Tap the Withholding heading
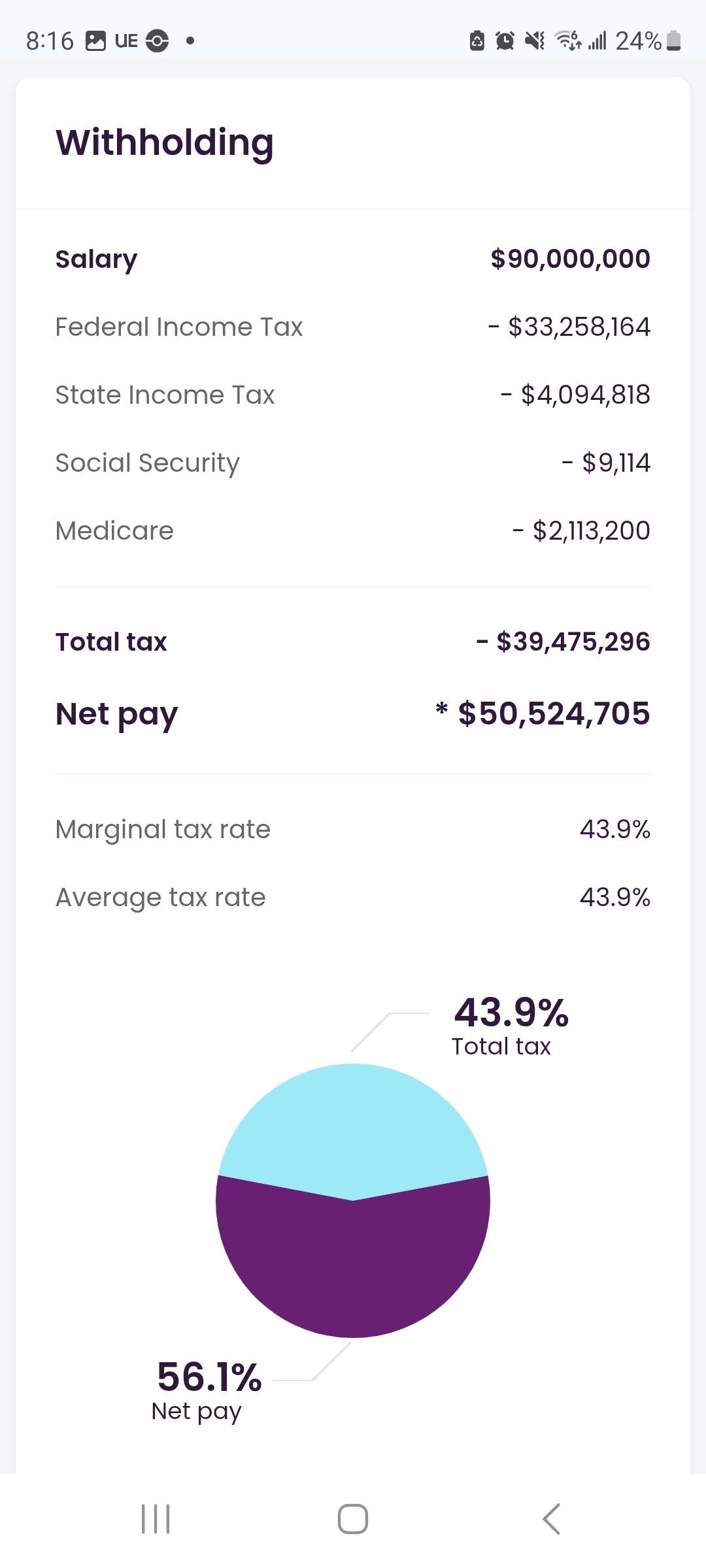This screenshot has width=706, height=1568. click(165, 142)
